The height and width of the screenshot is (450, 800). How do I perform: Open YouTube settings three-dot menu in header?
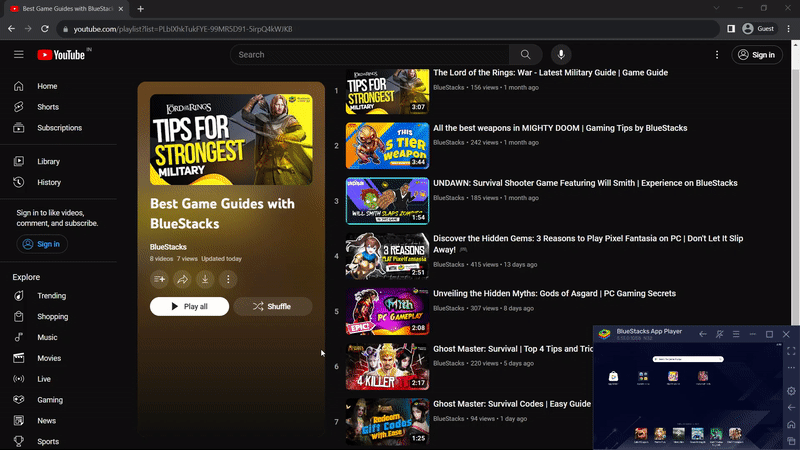[x=717, y=55]
